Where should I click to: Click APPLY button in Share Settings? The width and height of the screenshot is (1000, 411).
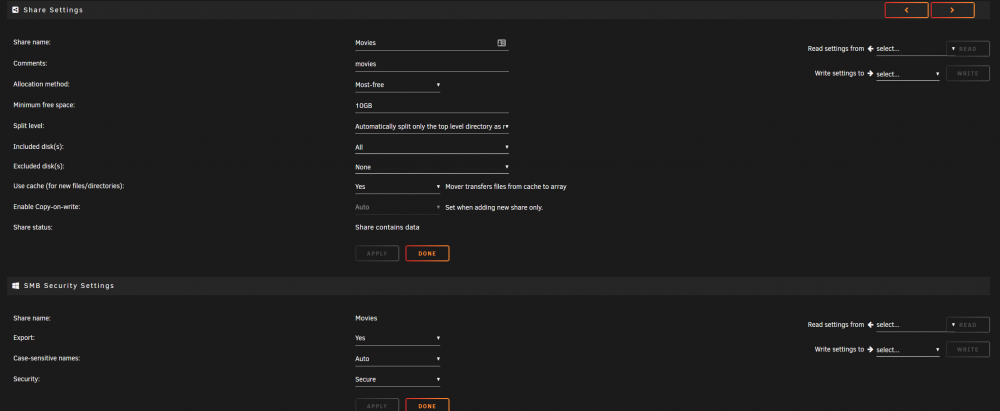[377, 253]
